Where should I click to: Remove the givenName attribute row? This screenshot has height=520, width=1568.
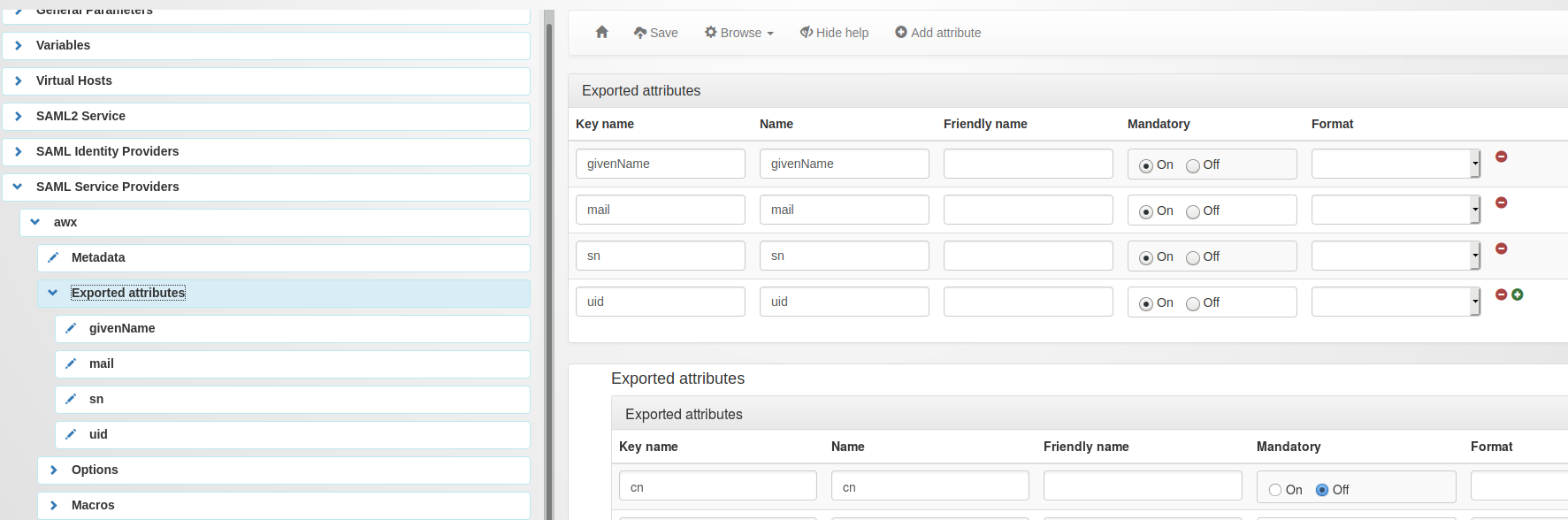coord(1501,157)
